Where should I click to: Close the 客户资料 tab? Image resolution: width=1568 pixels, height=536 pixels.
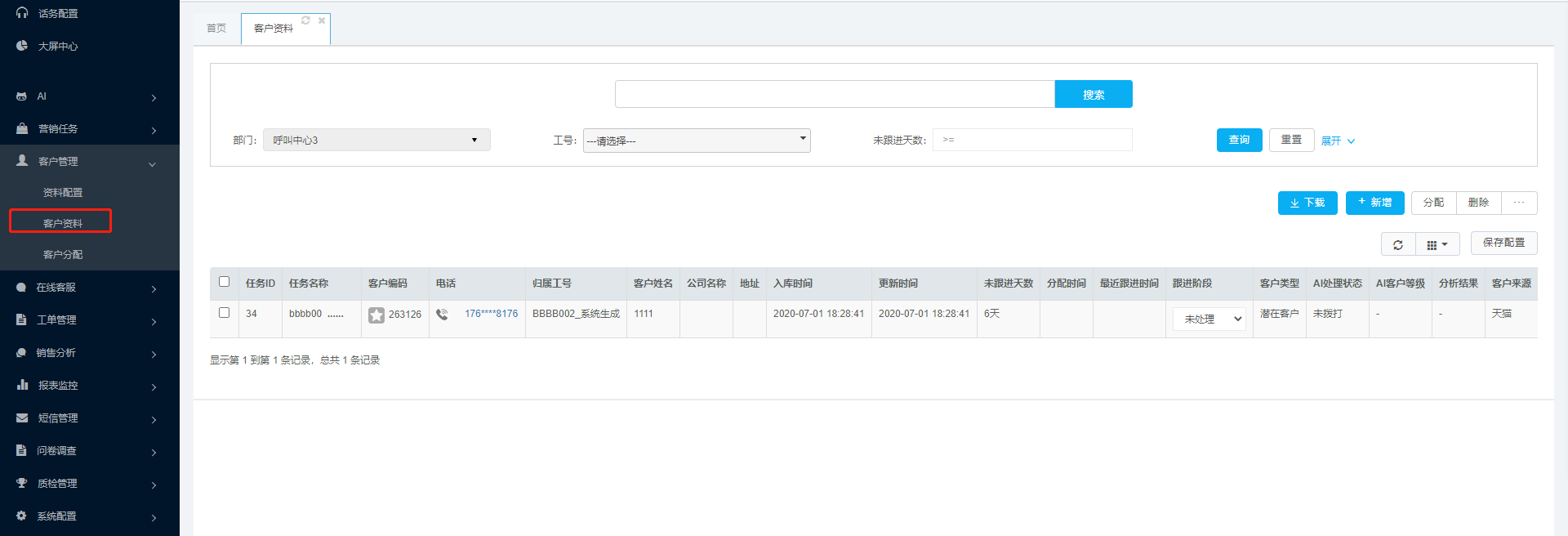tap(322, 20)
